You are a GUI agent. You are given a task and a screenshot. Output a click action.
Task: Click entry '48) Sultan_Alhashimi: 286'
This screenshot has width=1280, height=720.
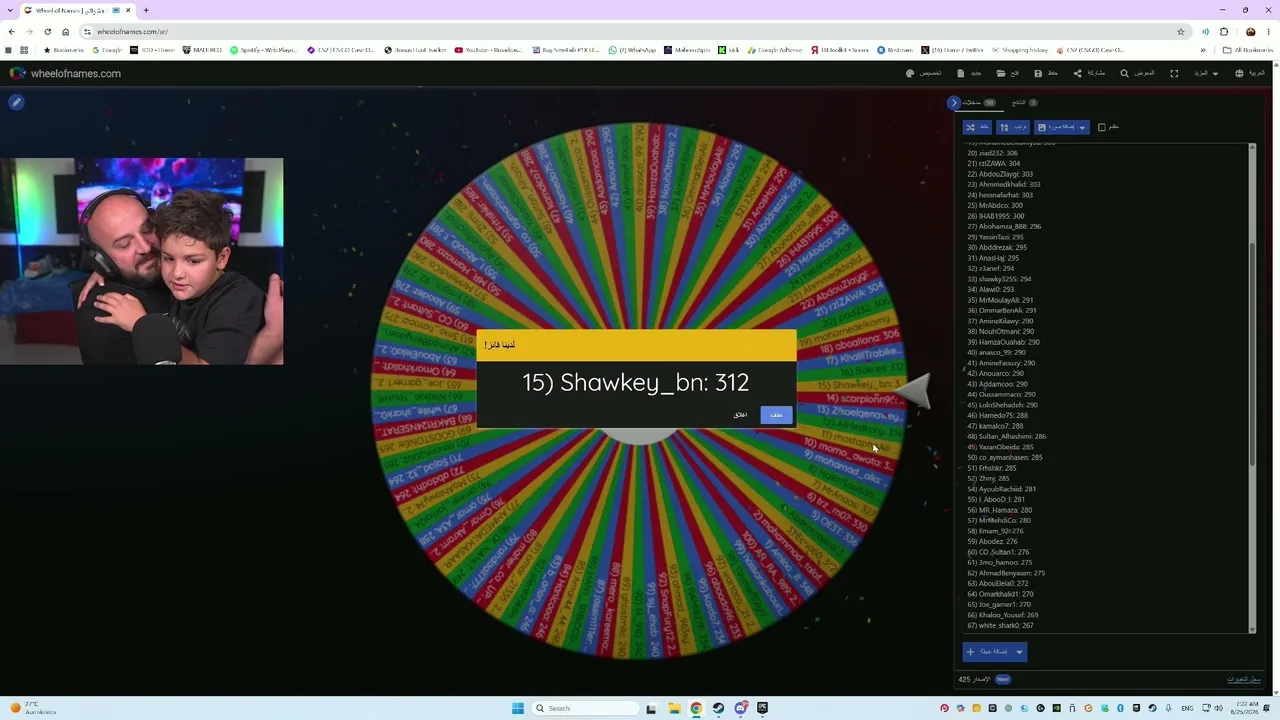[1006, 437]
